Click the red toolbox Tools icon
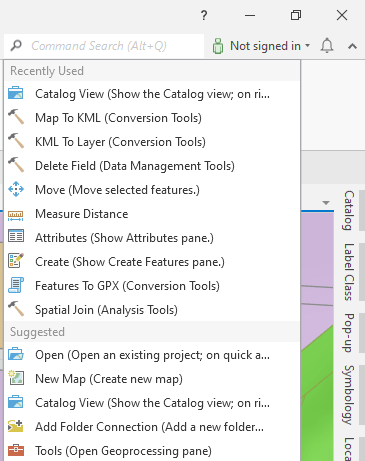This screenshot has width=365, height=461. [16, 450]
